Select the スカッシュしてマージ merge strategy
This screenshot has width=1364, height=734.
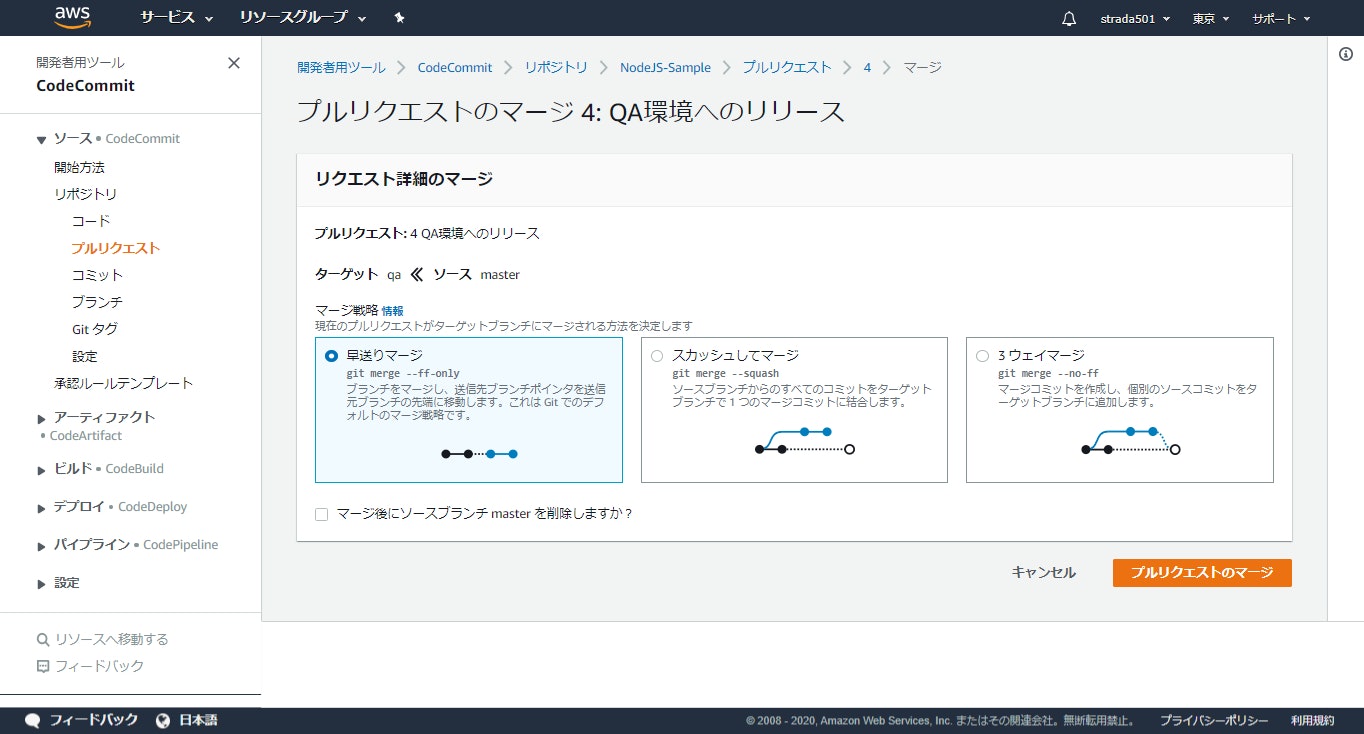coord(656,355)
